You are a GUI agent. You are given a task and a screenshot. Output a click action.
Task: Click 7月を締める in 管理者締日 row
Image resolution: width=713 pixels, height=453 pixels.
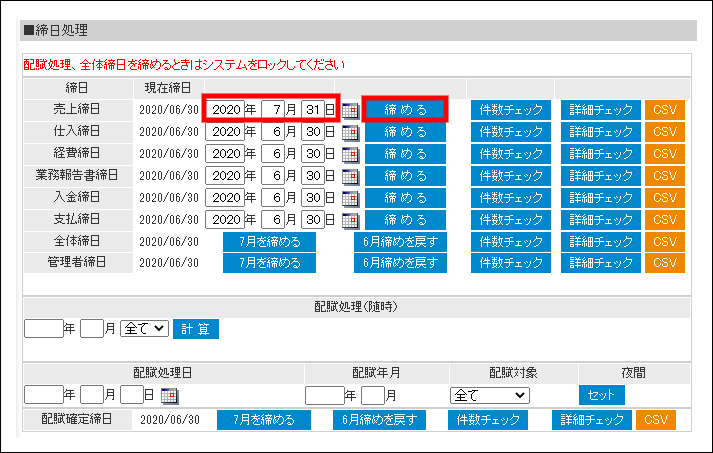(269, 263)
